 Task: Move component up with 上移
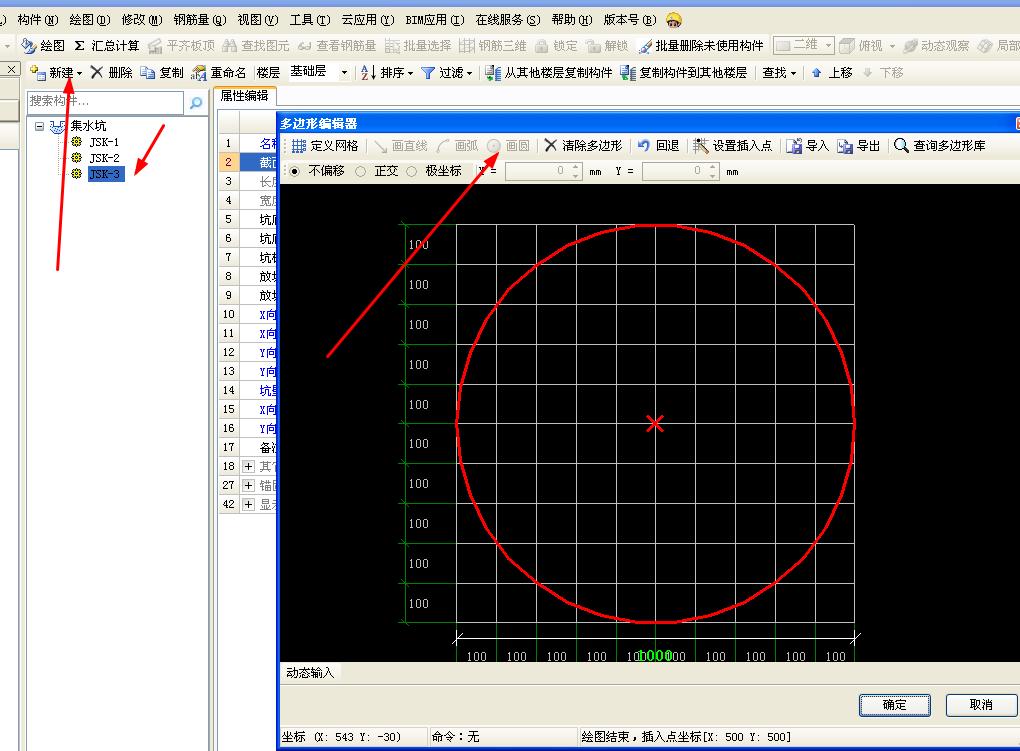tap(831, 72)
